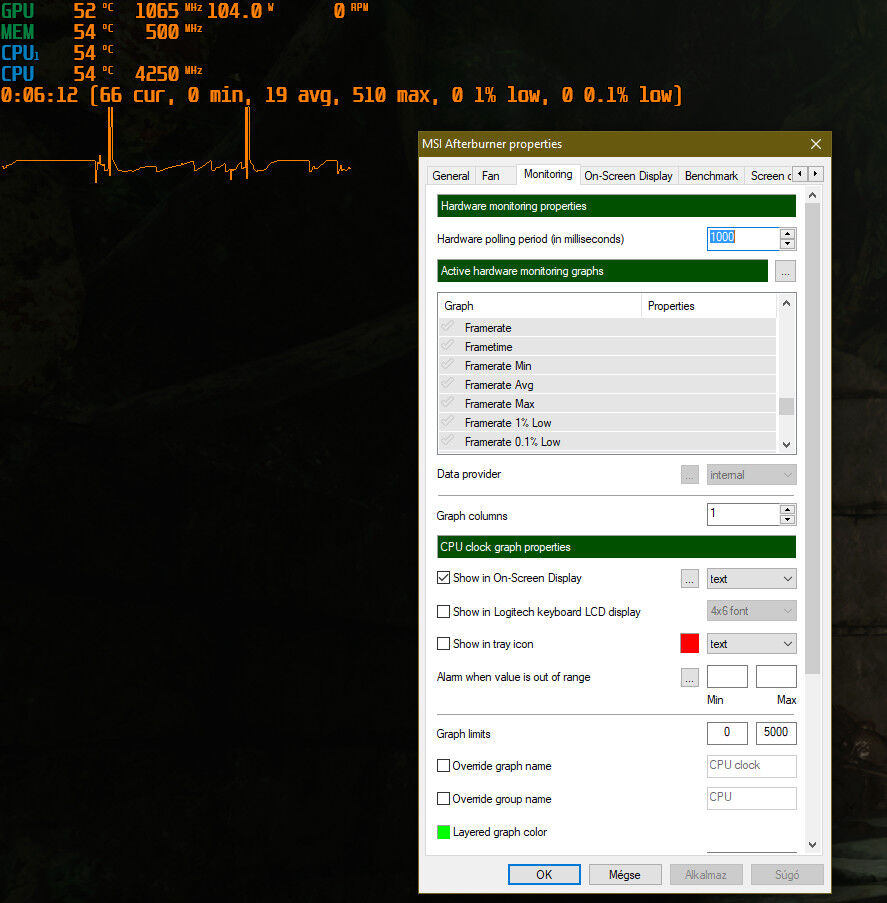887x903 pixels.
Task: Switch to the Benchmark tab
Action: 711,176
